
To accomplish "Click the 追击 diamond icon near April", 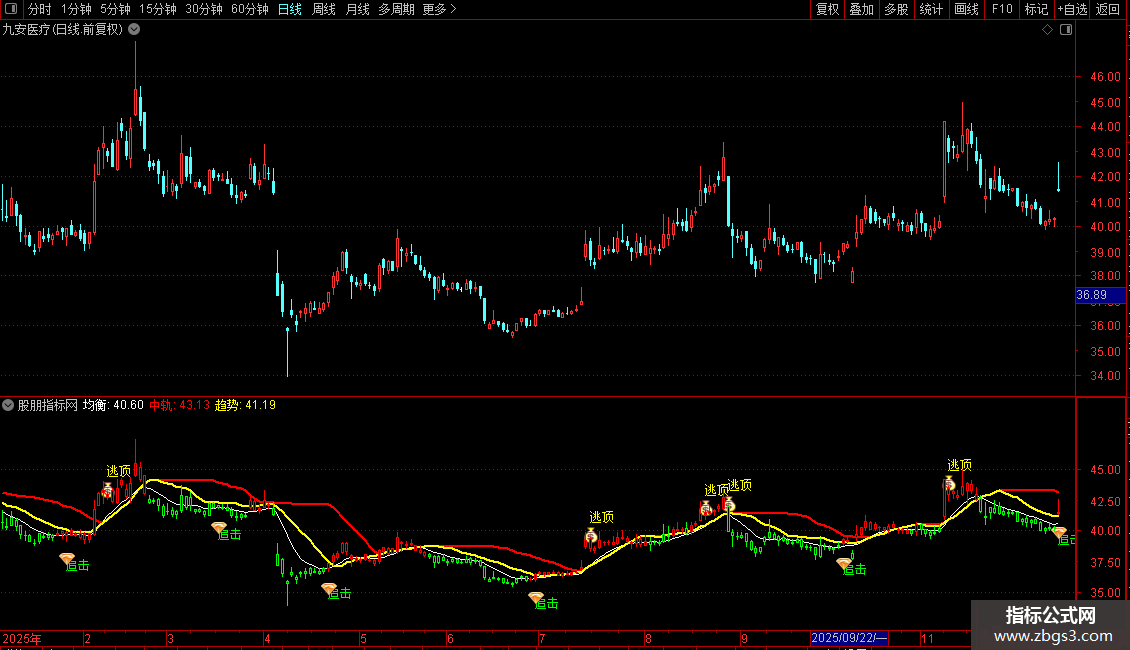I will (329, 588).
